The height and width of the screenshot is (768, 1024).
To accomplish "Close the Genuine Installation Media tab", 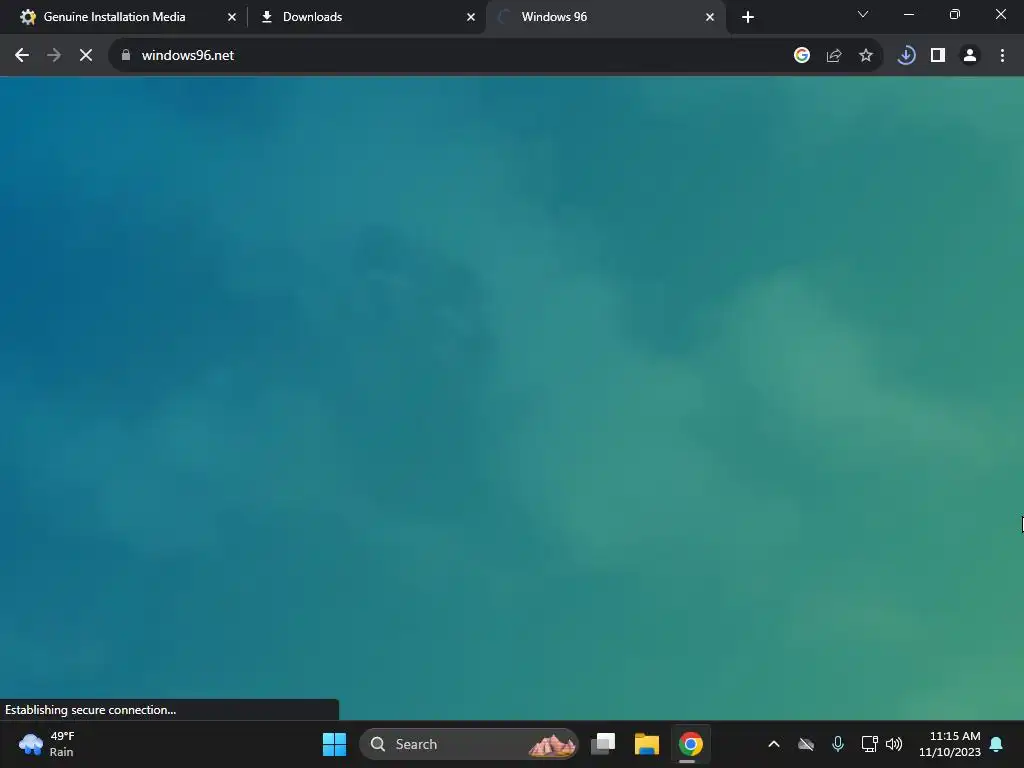I will [232, 17].
